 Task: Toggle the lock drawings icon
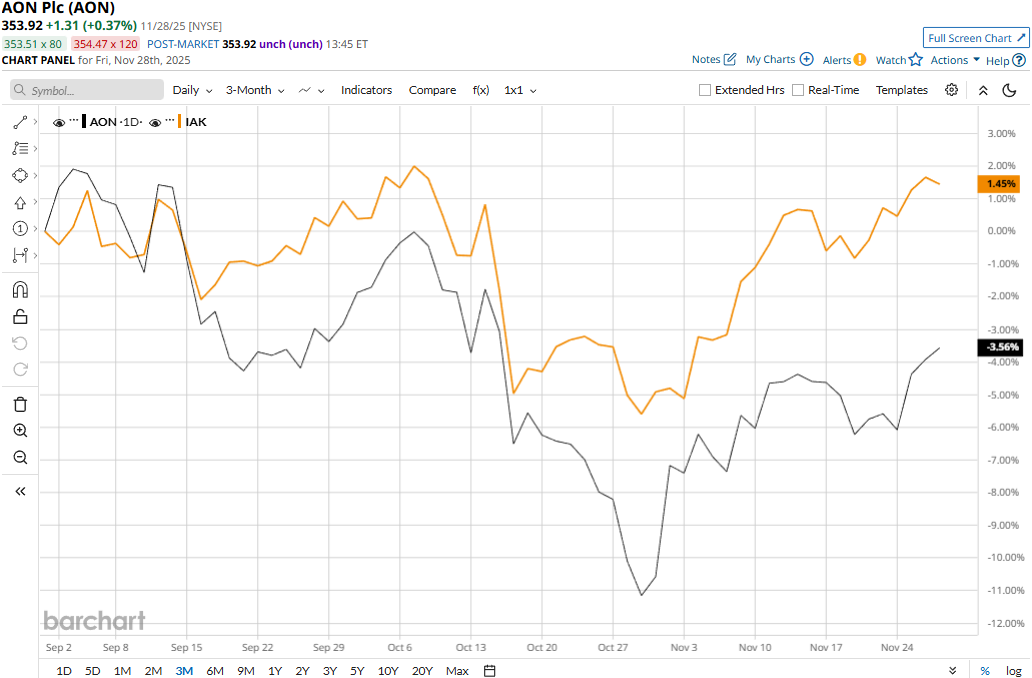[20, 317]
